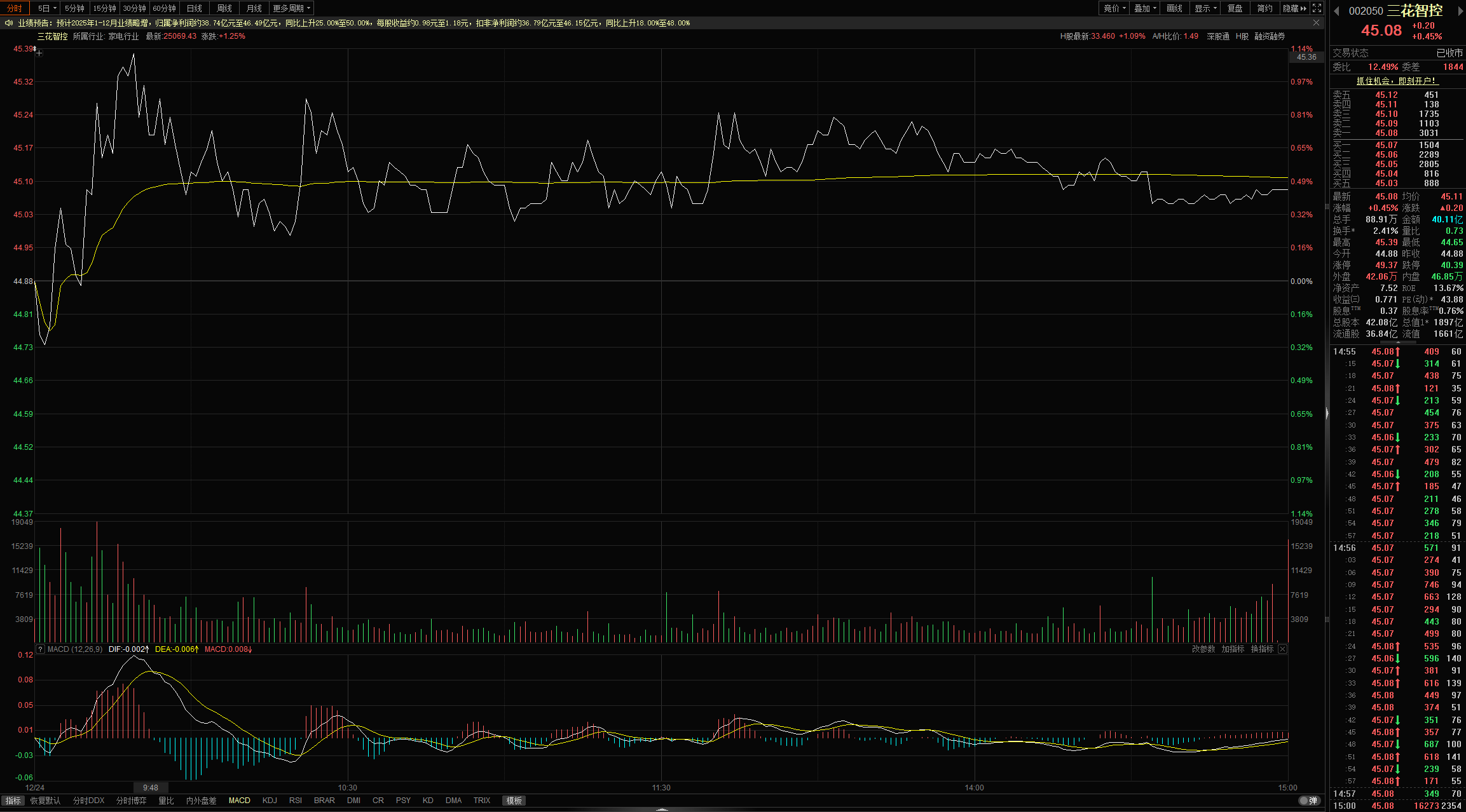Click the right panel collapse handle

(x=1327, y=414)
